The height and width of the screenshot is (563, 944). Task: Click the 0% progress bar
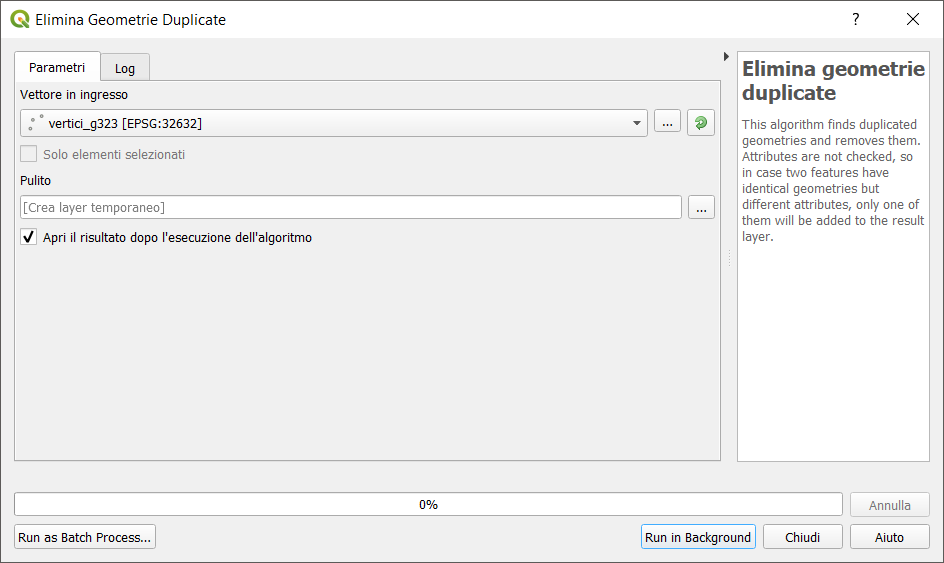click(x=428, y=505)
